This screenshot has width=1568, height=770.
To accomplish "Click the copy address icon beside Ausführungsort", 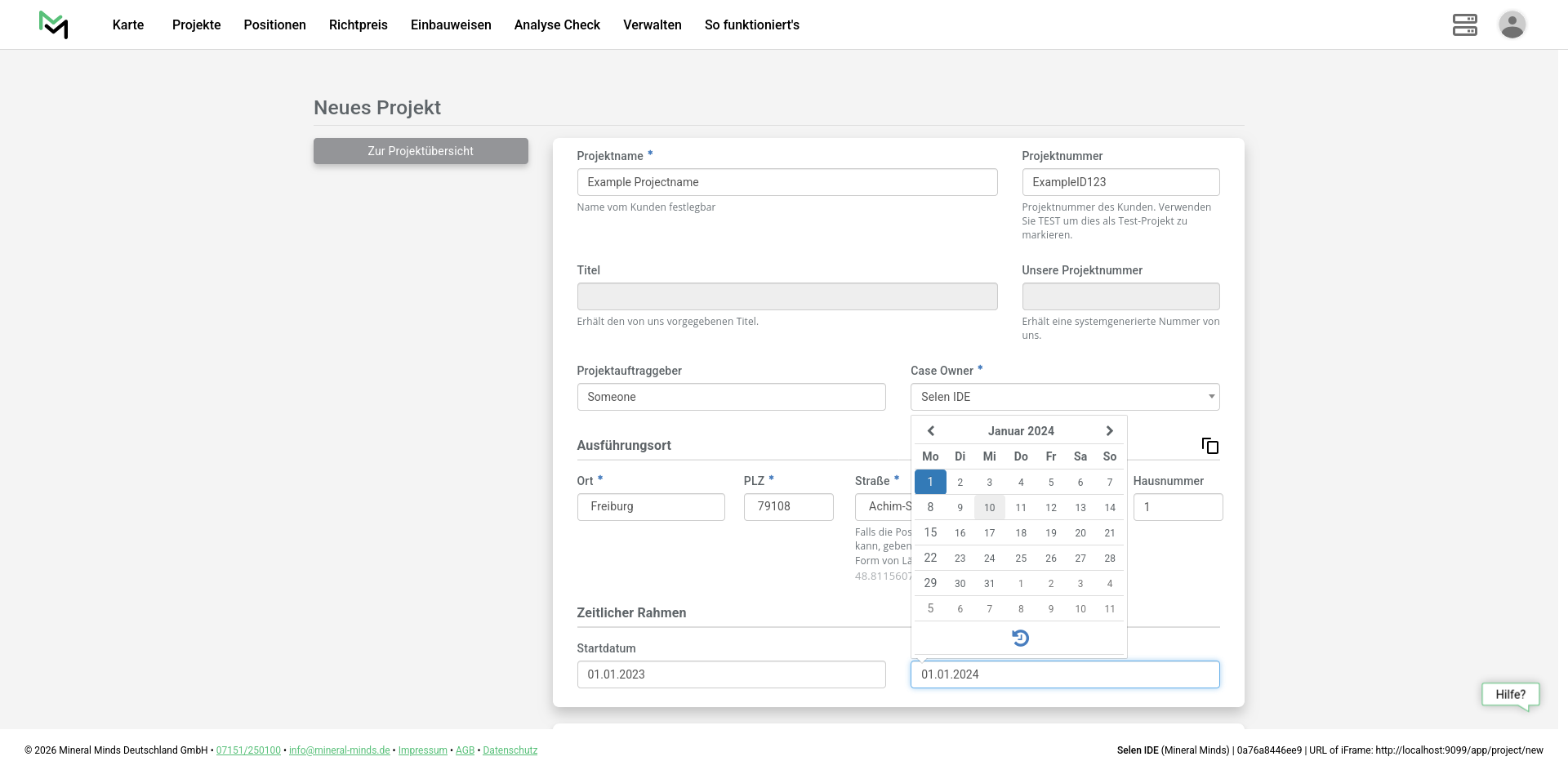I will pyautogui.click(x=1209, y=446).
